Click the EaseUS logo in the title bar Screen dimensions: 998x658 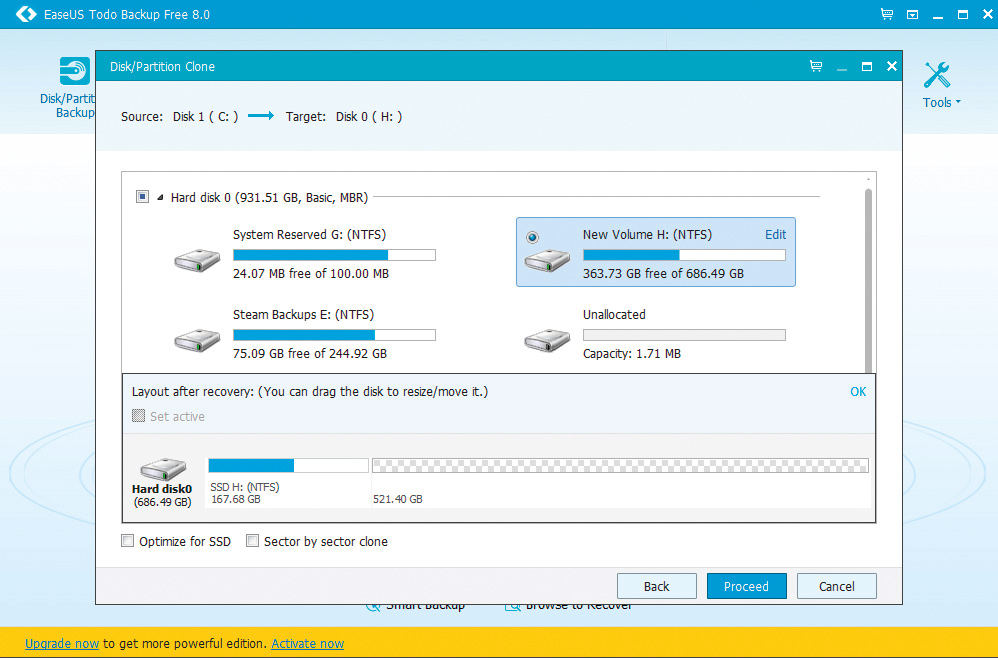tap(26, 14)
